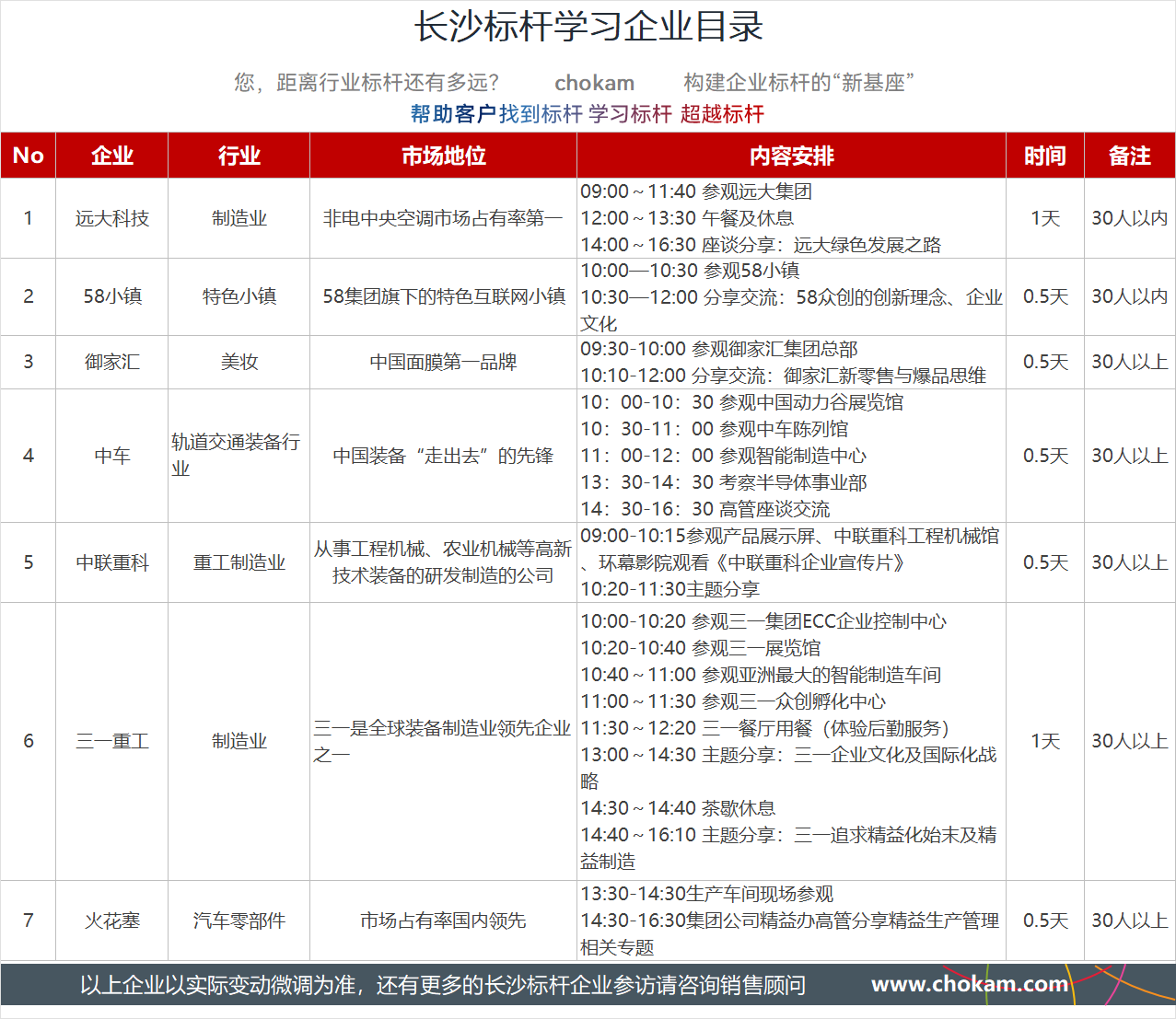
Task: Select the 内容安排 column header
Action: [792, 156]
